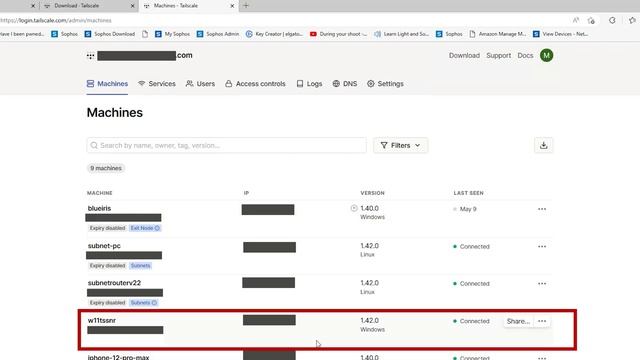Image resolution: width=640 pixels, height=360 pixels.
Task: Click the Subnets badge on subnet-pc
Action: pos(140,266)
